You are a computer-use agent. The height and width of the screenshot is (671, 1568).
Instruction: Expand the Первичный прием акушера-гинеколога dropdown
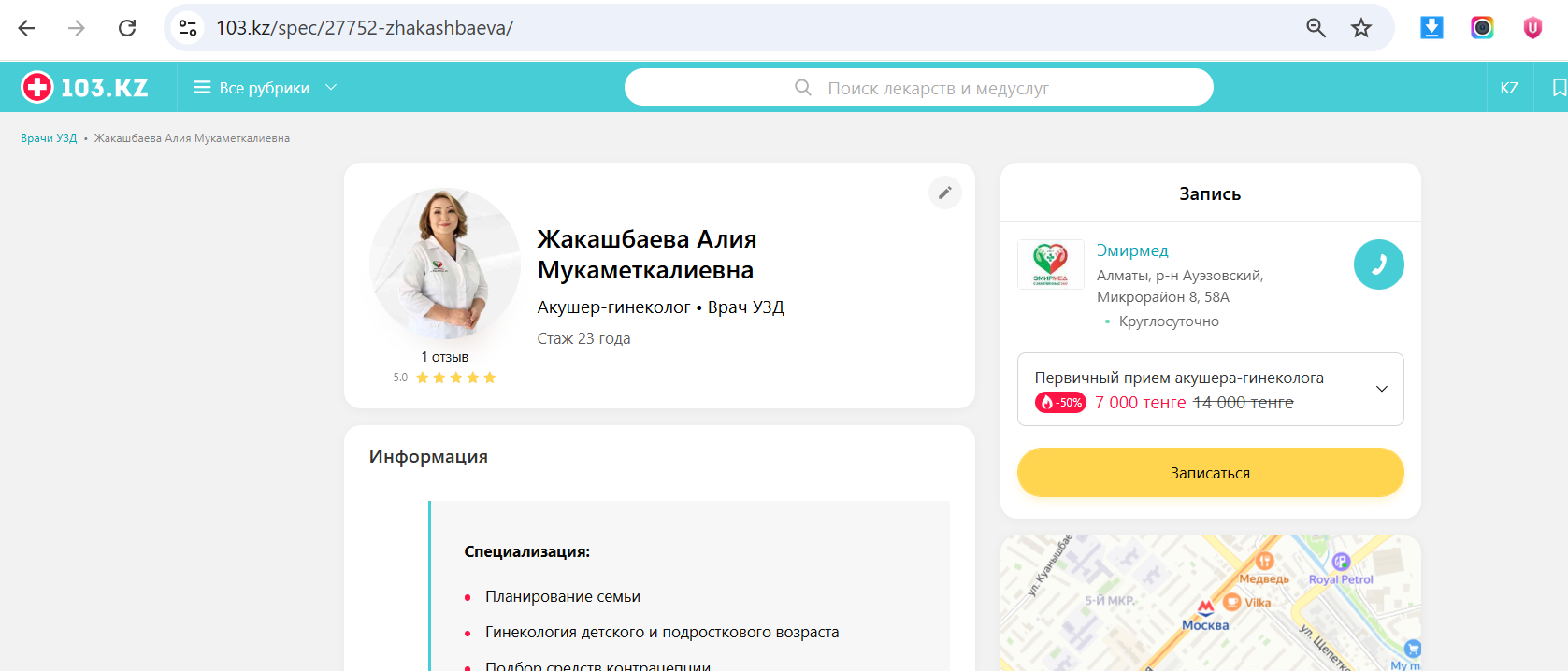(1211, 389)
